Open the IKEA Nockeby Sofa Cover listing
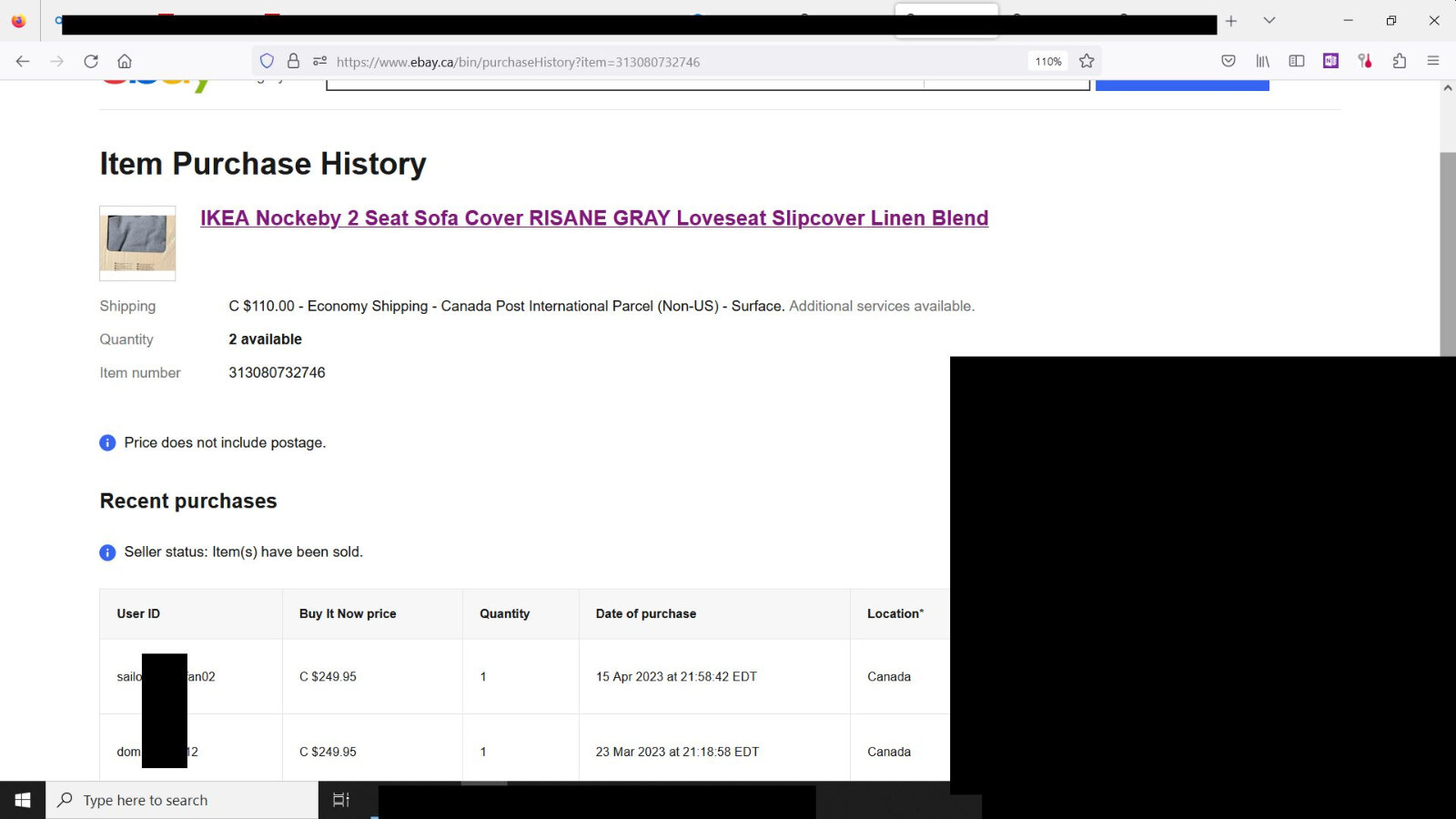This screenshot has height=819, width=1456. coord(594,218)
